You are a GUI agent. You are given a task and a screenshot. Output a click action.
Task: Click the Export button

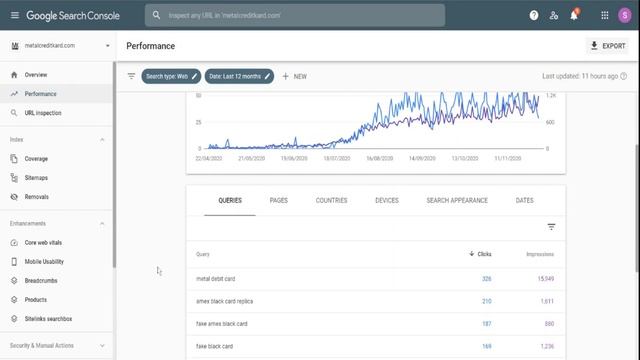[608, 46]
